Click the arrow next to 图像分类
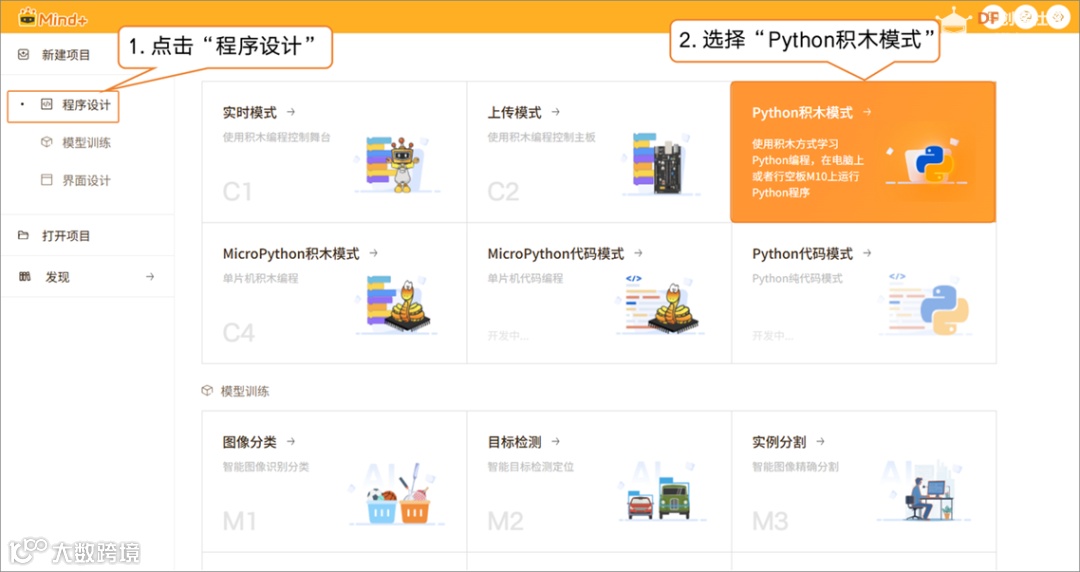The image size is (1080, 572). 291,441
